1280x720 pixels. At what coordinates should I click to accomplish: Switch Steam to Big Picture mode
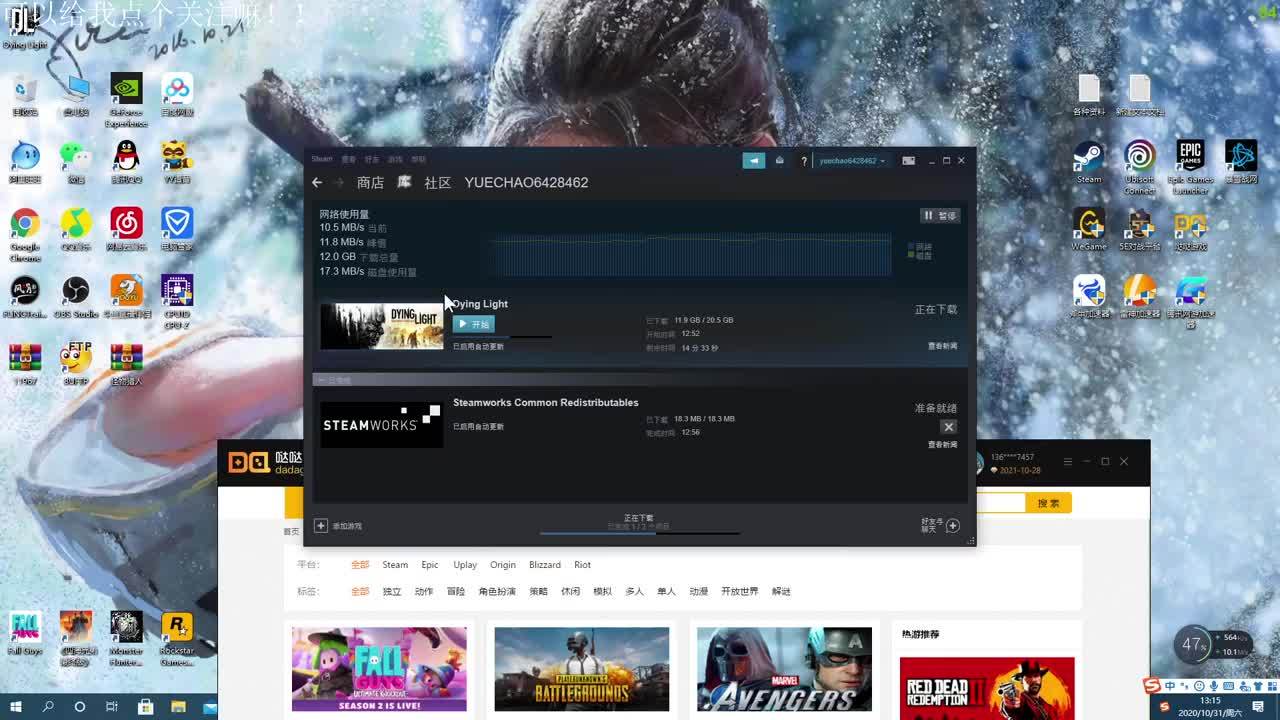[908, 161]
